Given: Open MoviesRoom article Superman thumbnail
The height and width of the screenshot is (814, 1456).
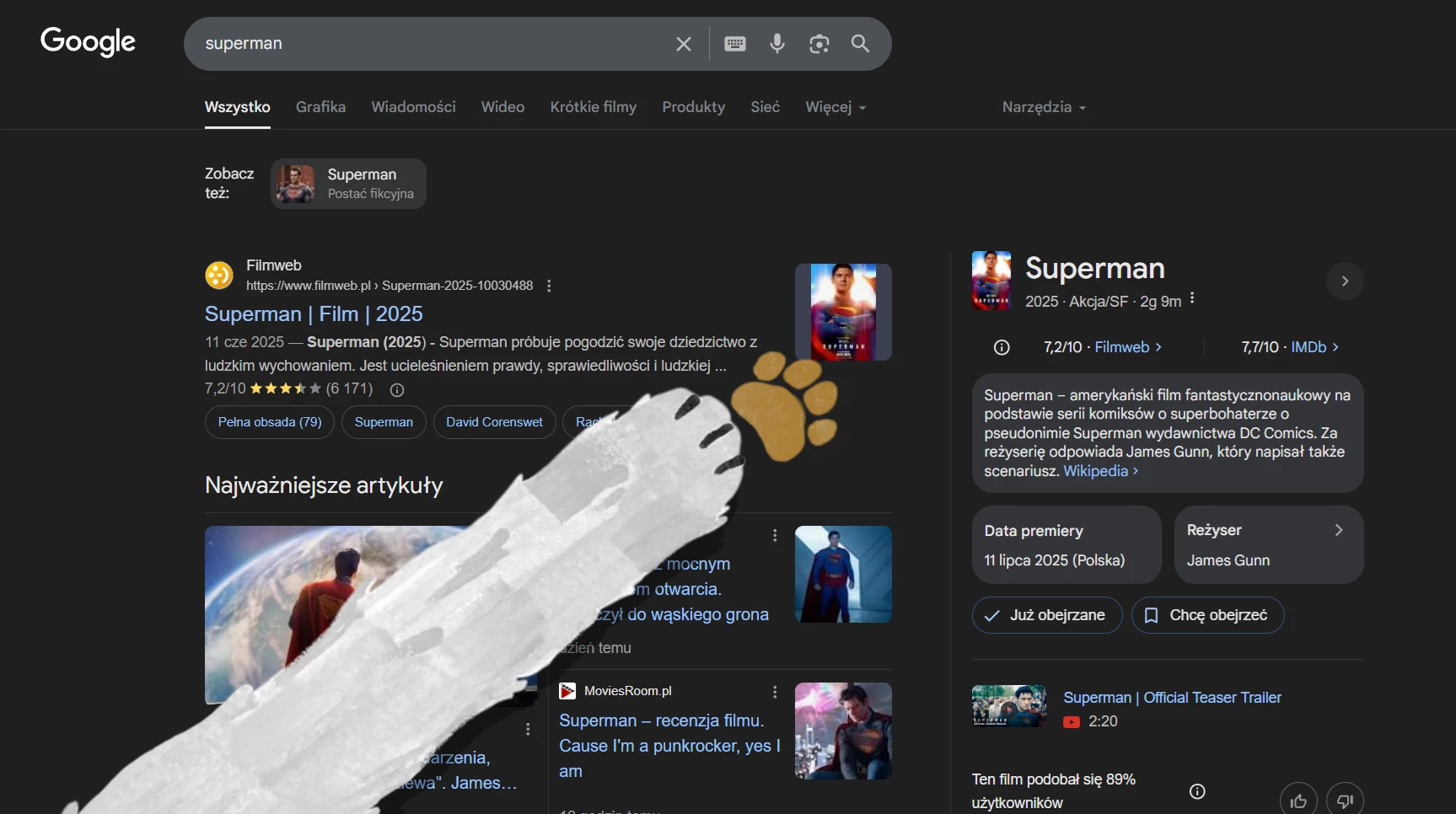Looking at the screenshot, I should point(843,731).
